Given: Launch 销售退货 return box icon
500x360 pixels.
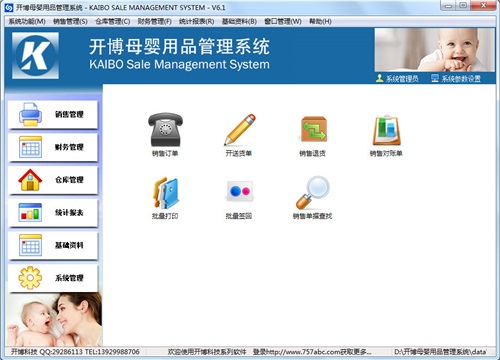Looking at the screenshot, I should [x=313, y=129].
